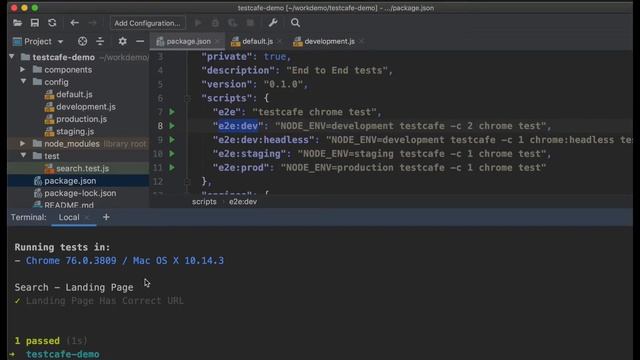
Task: Open Project panel gear options
Action: pos(122,41)
